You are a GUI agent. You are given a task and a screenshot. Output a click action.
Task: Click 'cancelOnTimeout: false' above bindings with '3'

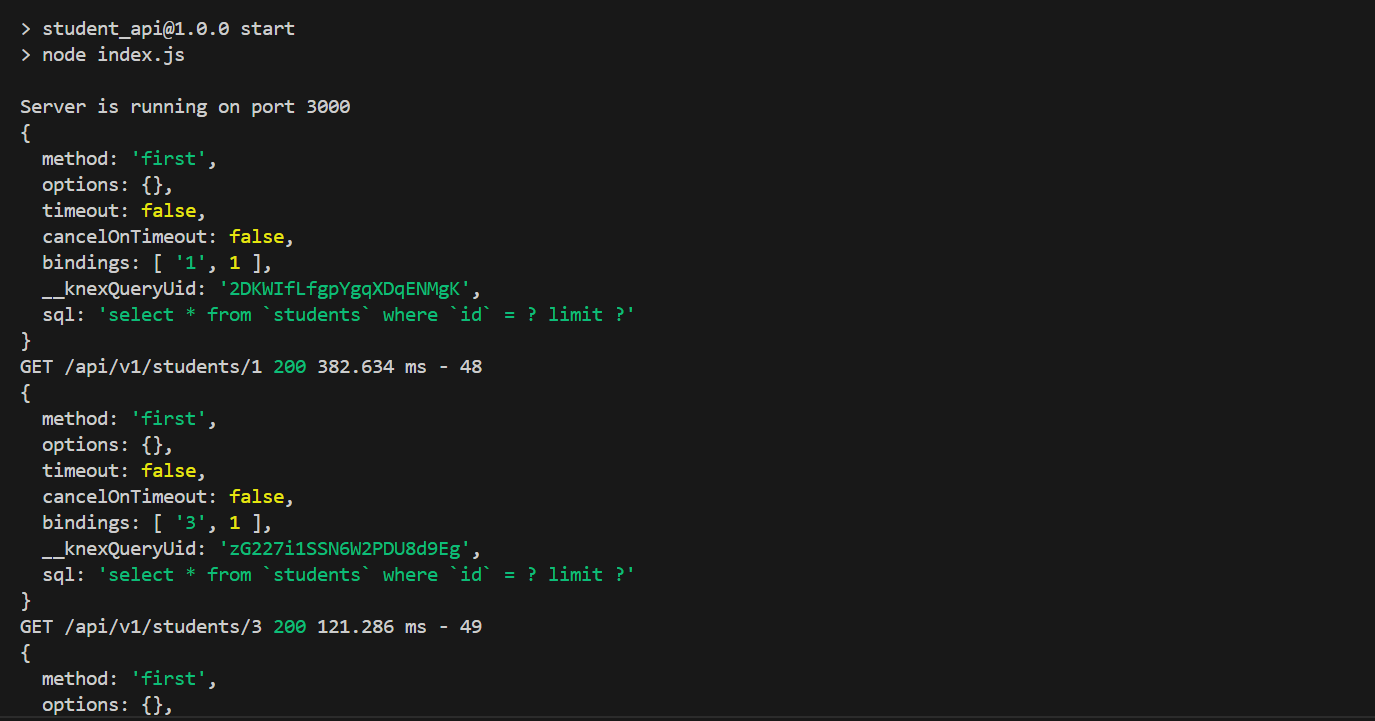(168, 497)
